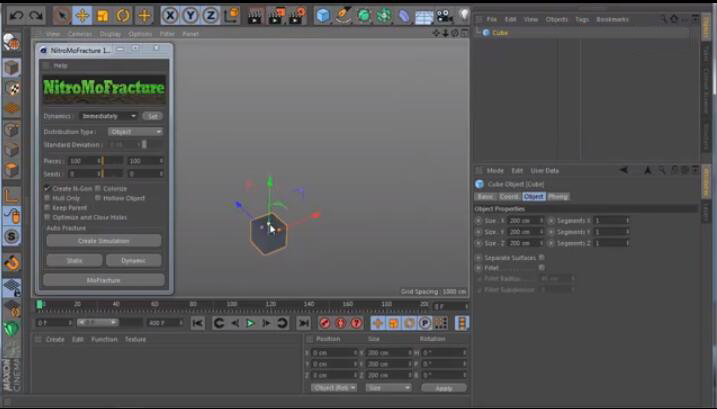
Task: Open Edit Render Settings icon
Action: pos(298,16)
